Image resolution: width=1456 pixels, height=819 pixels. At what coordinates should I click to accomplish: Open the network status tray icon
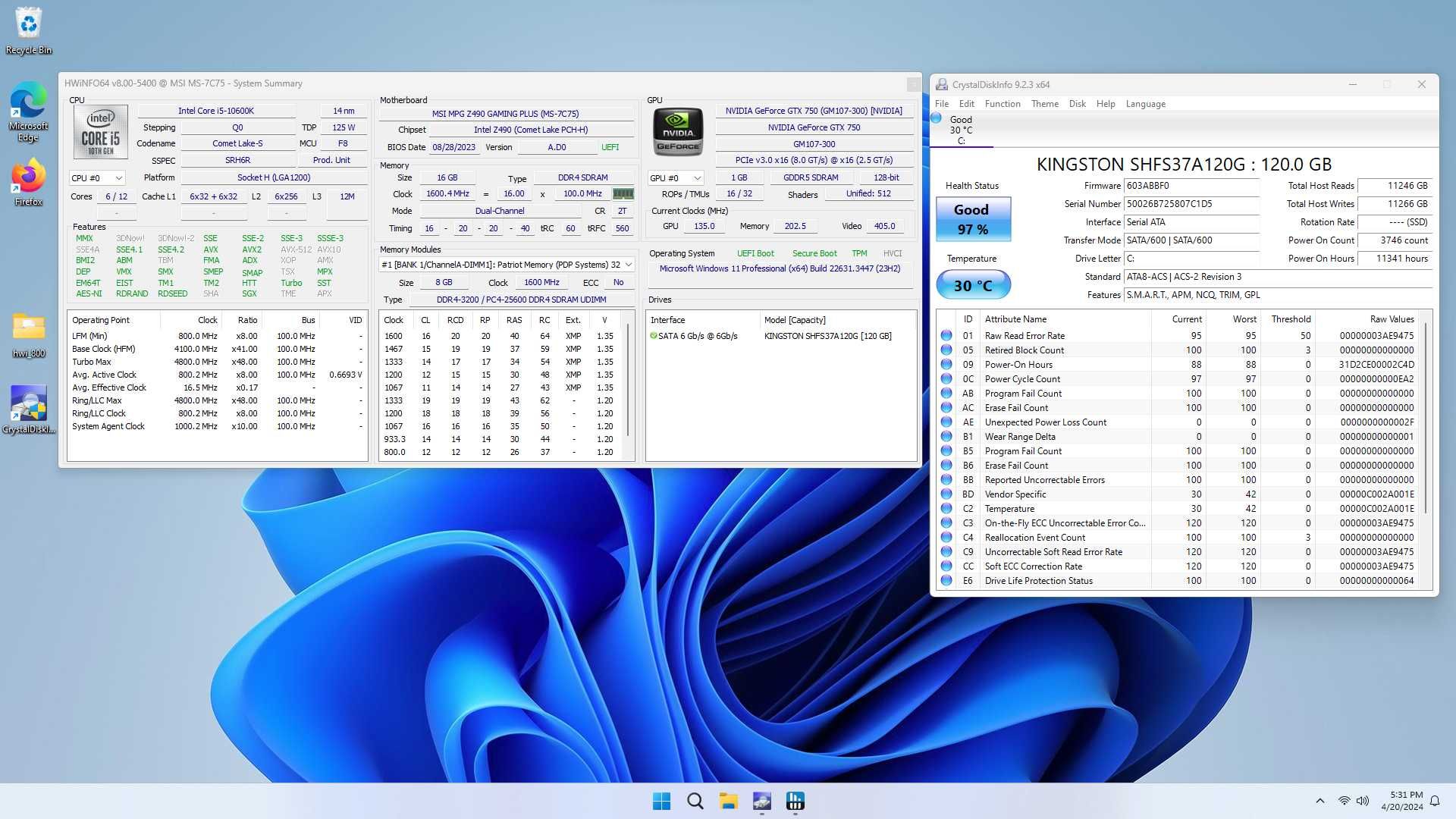[x=1344, y=801]
